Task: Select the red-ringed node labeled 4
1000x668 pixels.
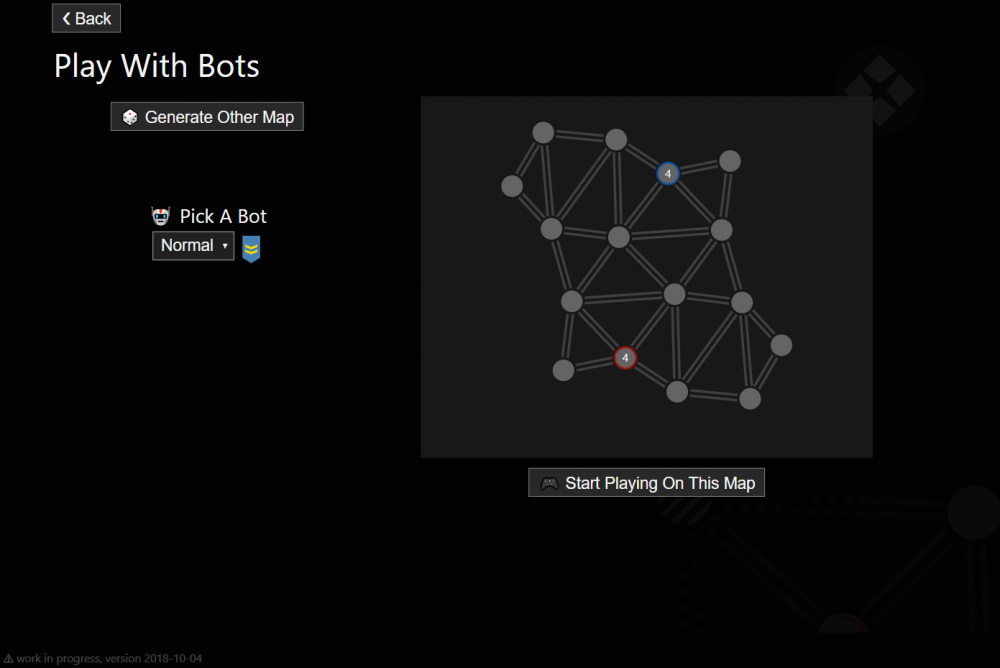Action: pos(625,358)
